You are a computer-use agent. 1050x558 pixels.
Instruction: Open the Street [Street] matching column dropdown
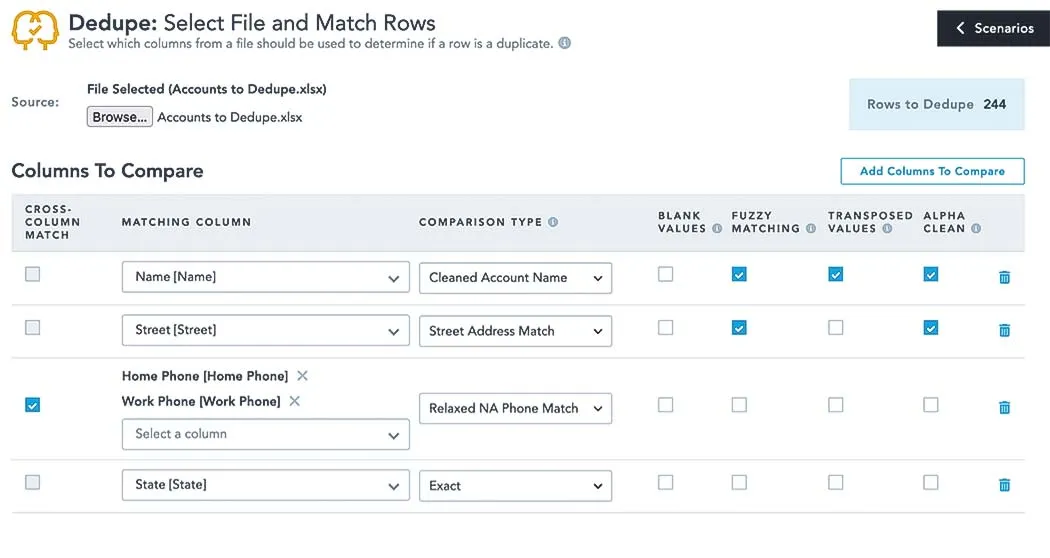pyautogui.click(x=265, y=330)
